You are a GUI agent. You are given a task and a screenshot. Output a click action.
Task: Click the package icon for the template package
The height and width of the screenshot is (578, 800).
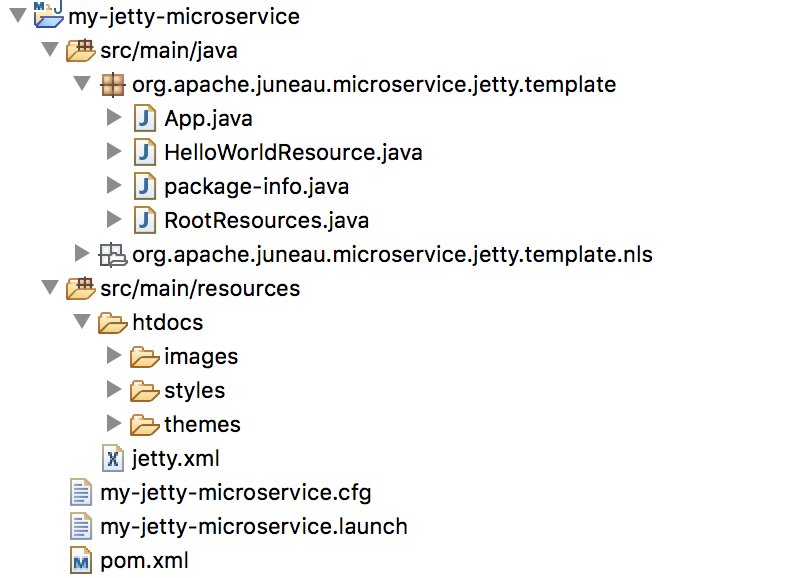[x=113, y=84]
